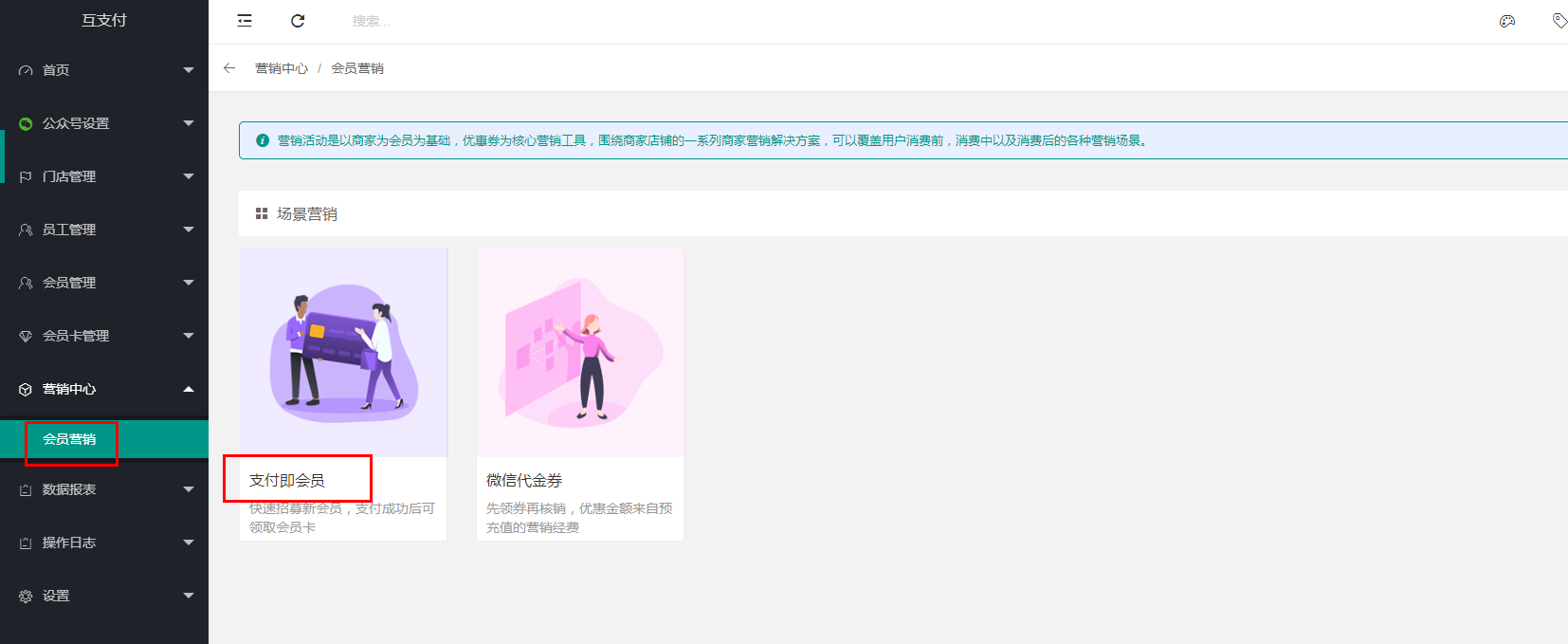Click the 会员营销 breadcrumb text
The width and height of the screenshot is (1568, 644).
point(357,68)
